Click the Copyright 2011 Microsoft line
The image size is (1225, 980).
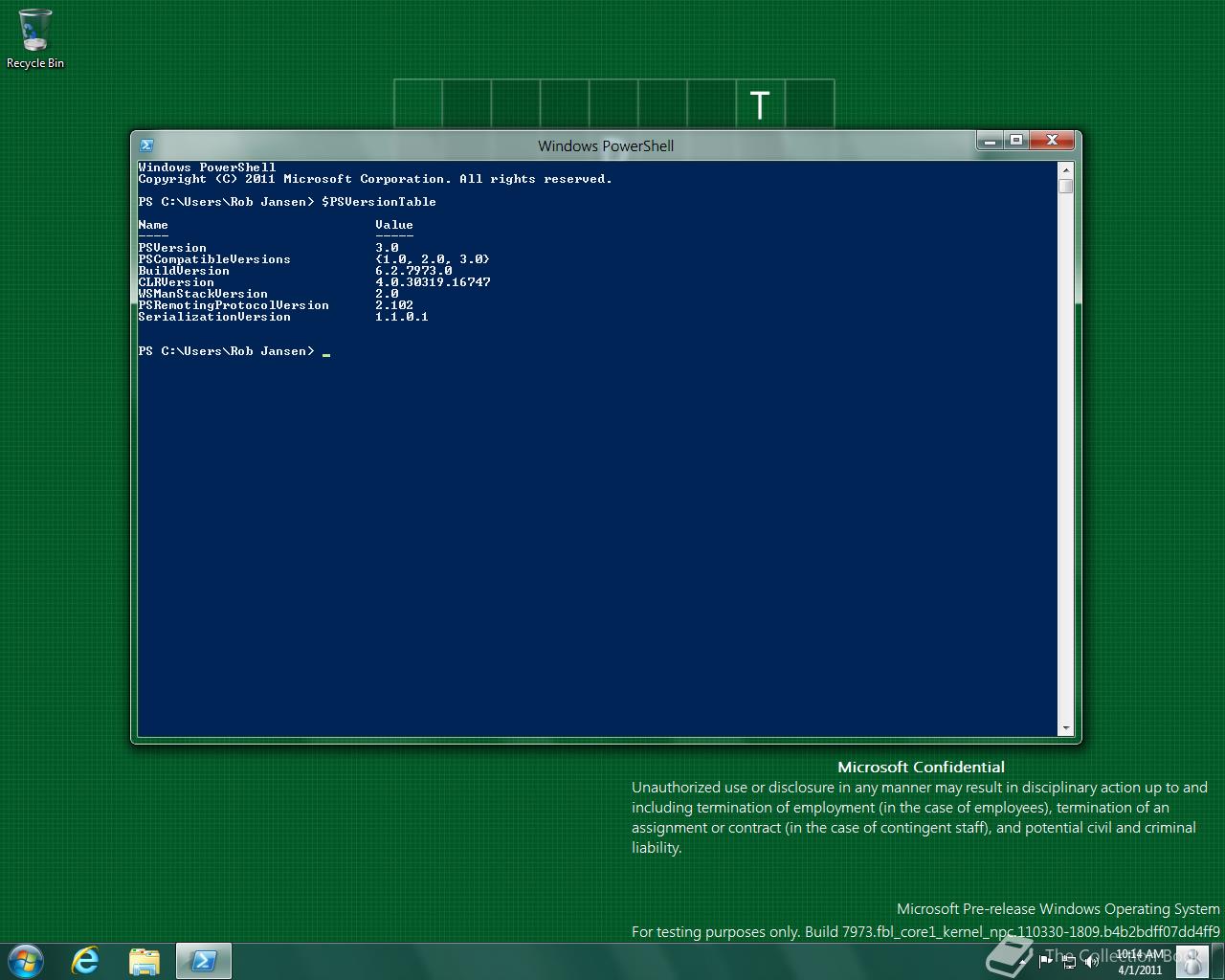click(x=375, y=179)
